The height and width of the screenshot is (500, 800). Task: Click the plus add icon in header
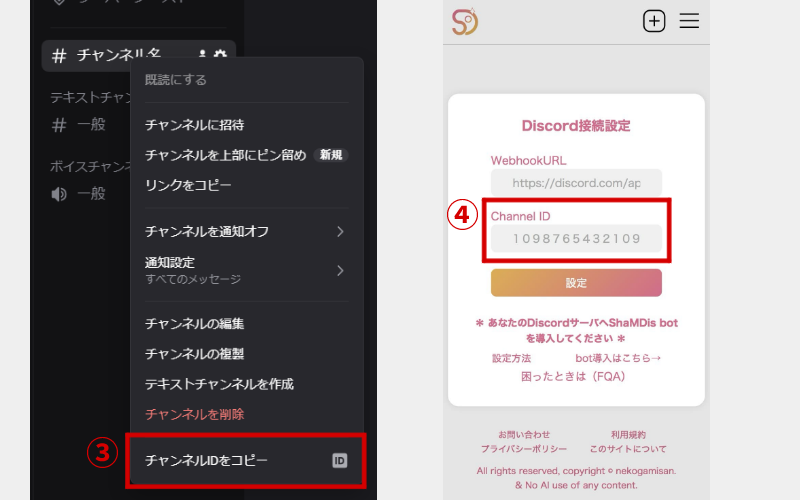point(654,21)
